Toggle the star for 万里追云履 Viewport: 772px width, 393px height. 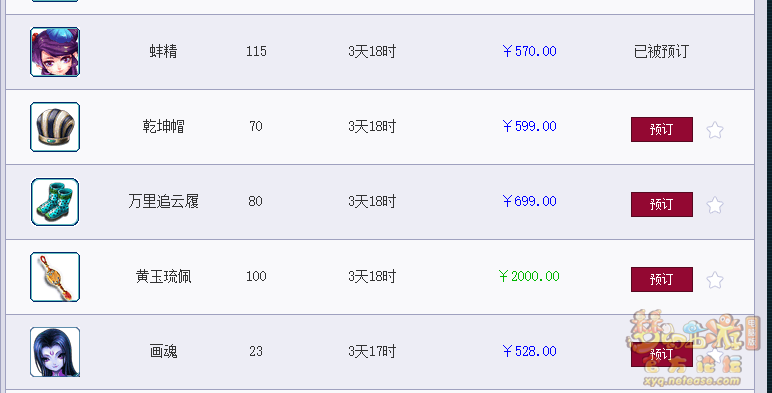(714, 205)
